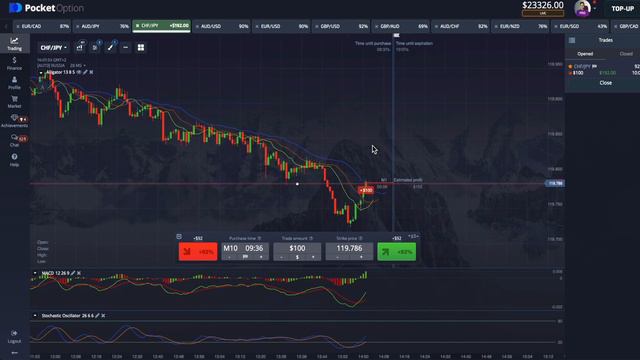Collapse the sidebar with bottom arrow

click(x=14, y=353)
